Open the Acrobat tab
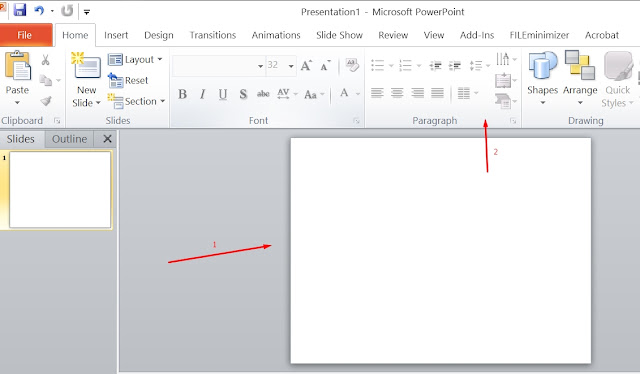 click(x=602, y=35)
